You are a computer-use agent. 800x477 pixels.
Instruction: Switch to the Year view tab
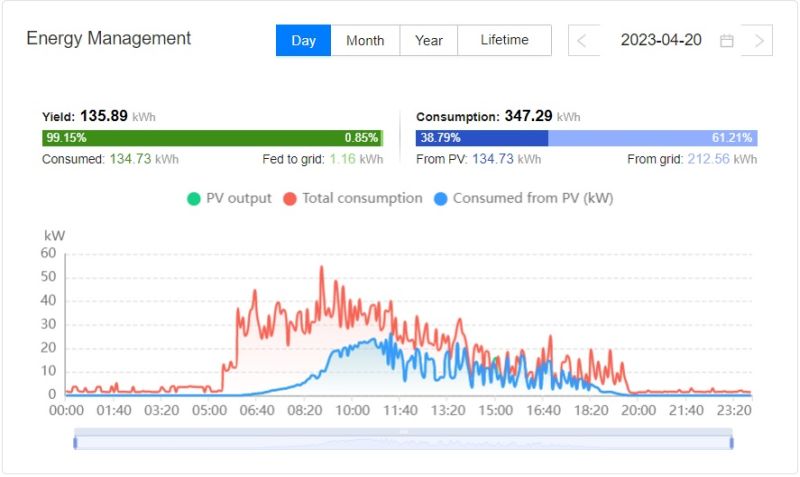pyautogui.click(x=429, y=41)
